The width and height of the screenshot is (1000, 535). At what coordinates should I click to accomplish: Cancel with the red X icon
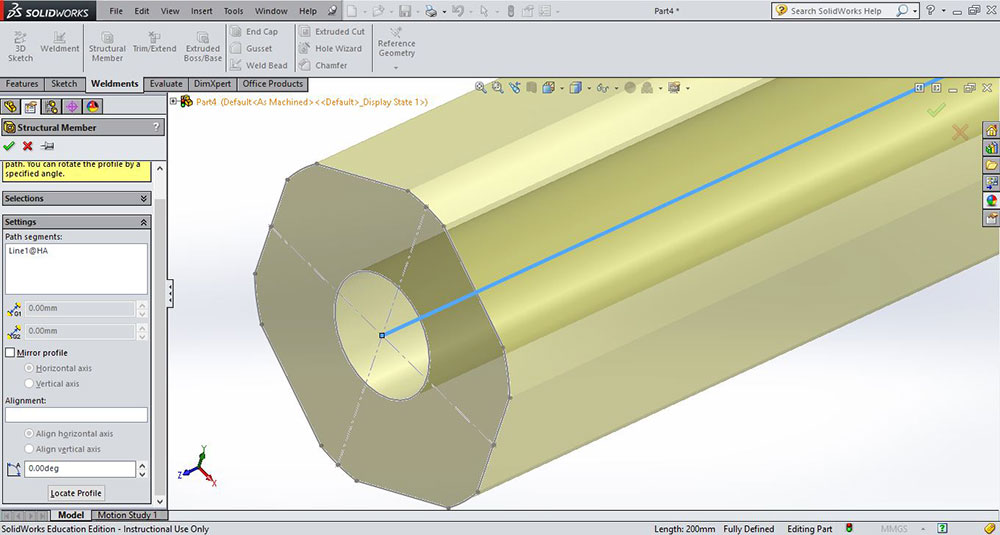28,146
